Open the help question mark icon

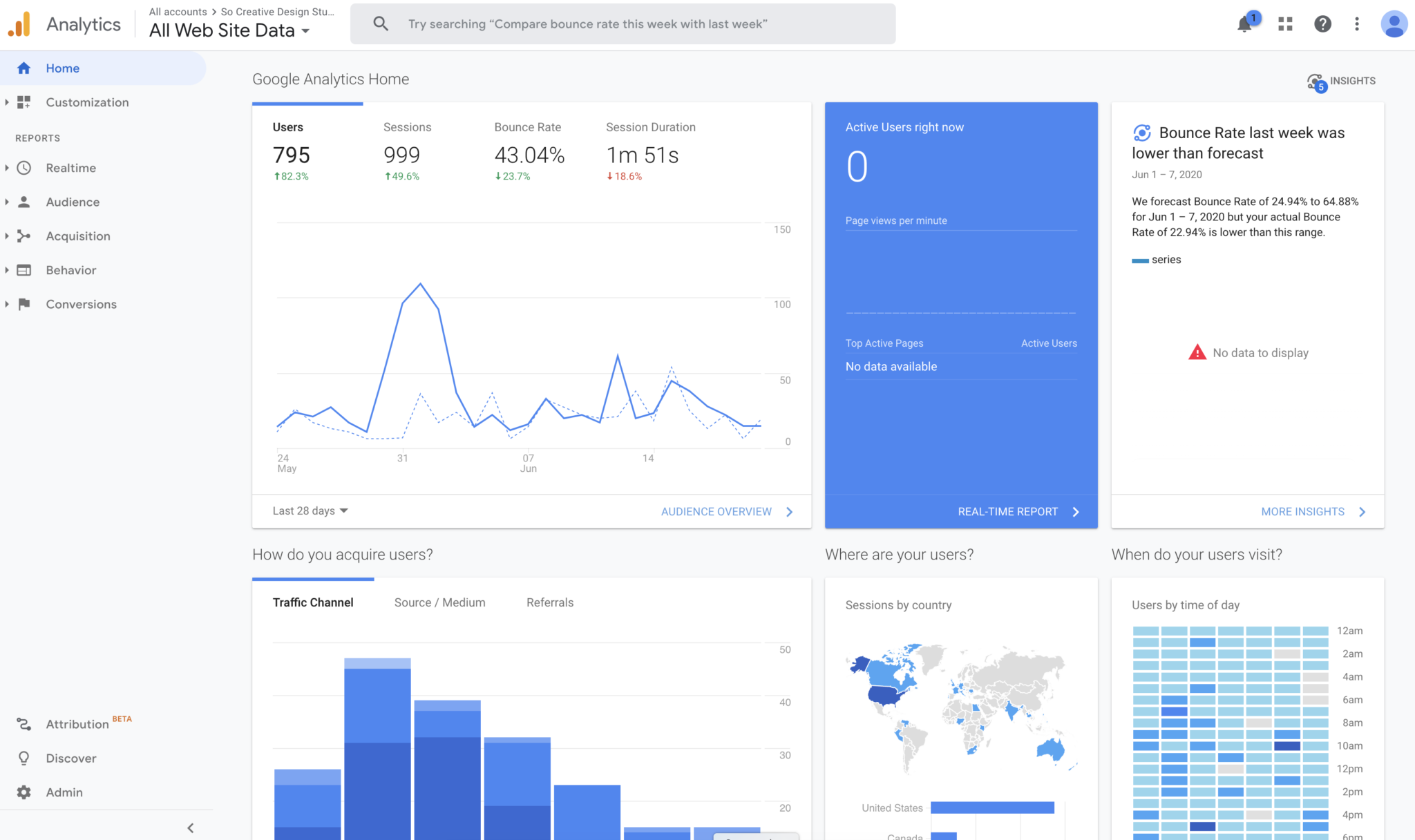[1322, 24]
